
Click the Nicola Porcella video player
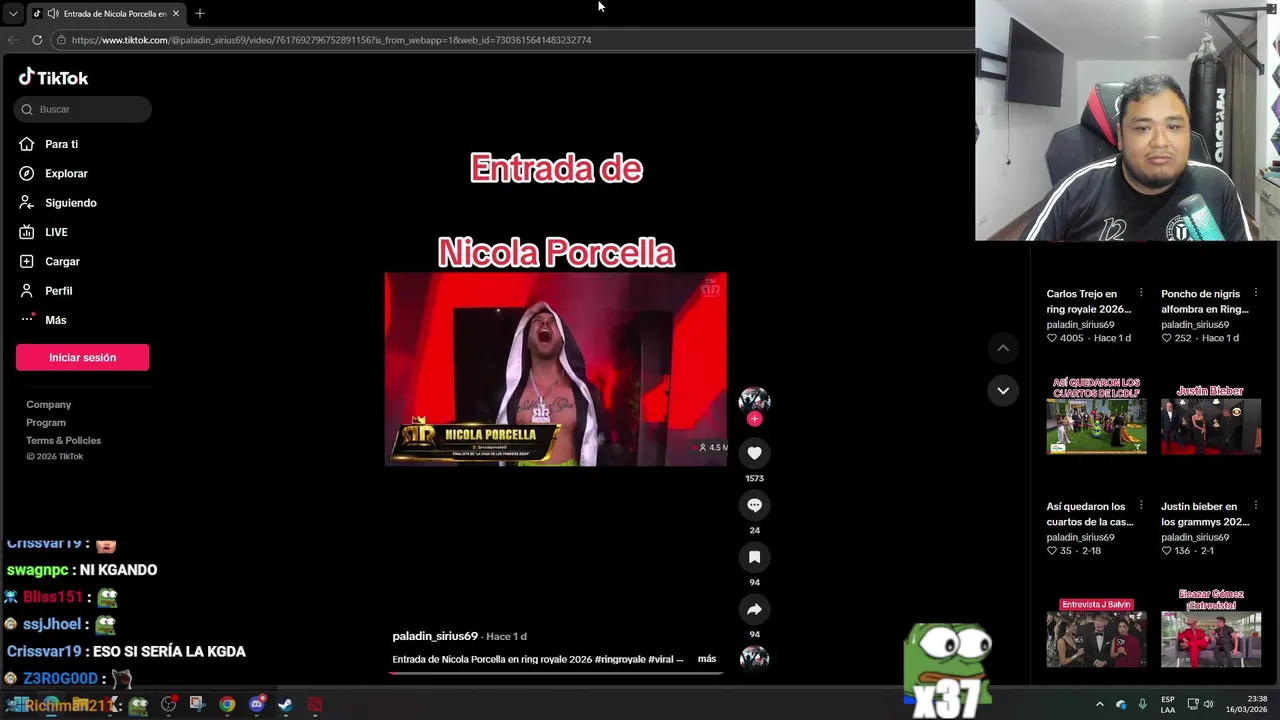556,369
